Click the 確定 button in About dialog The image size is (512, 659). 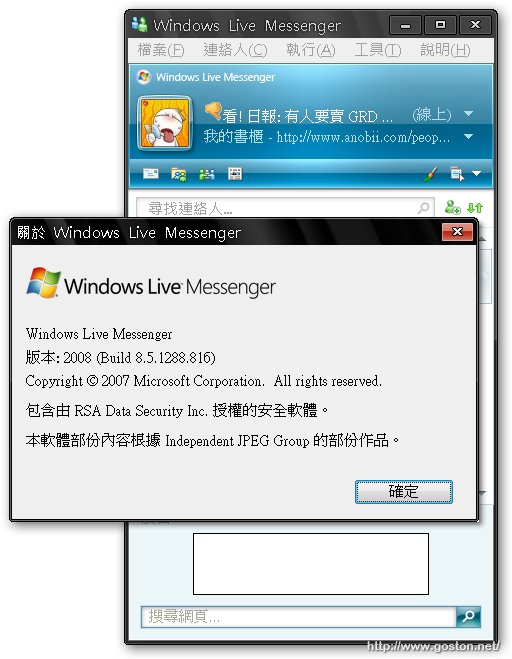[404, 491]
